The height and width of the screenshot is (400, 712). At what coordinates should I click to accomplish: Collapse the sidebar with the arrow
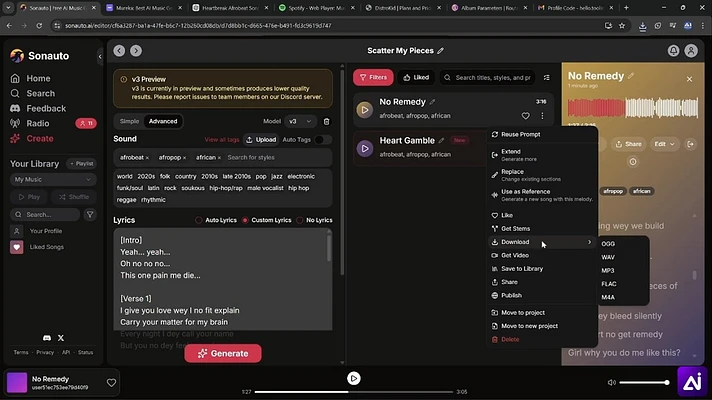[100, 56]
